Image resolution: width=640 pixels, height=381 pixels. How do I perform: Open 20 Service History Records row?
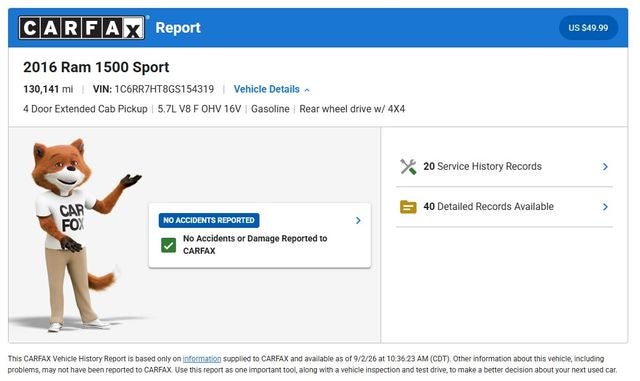[x=504, y=167]
